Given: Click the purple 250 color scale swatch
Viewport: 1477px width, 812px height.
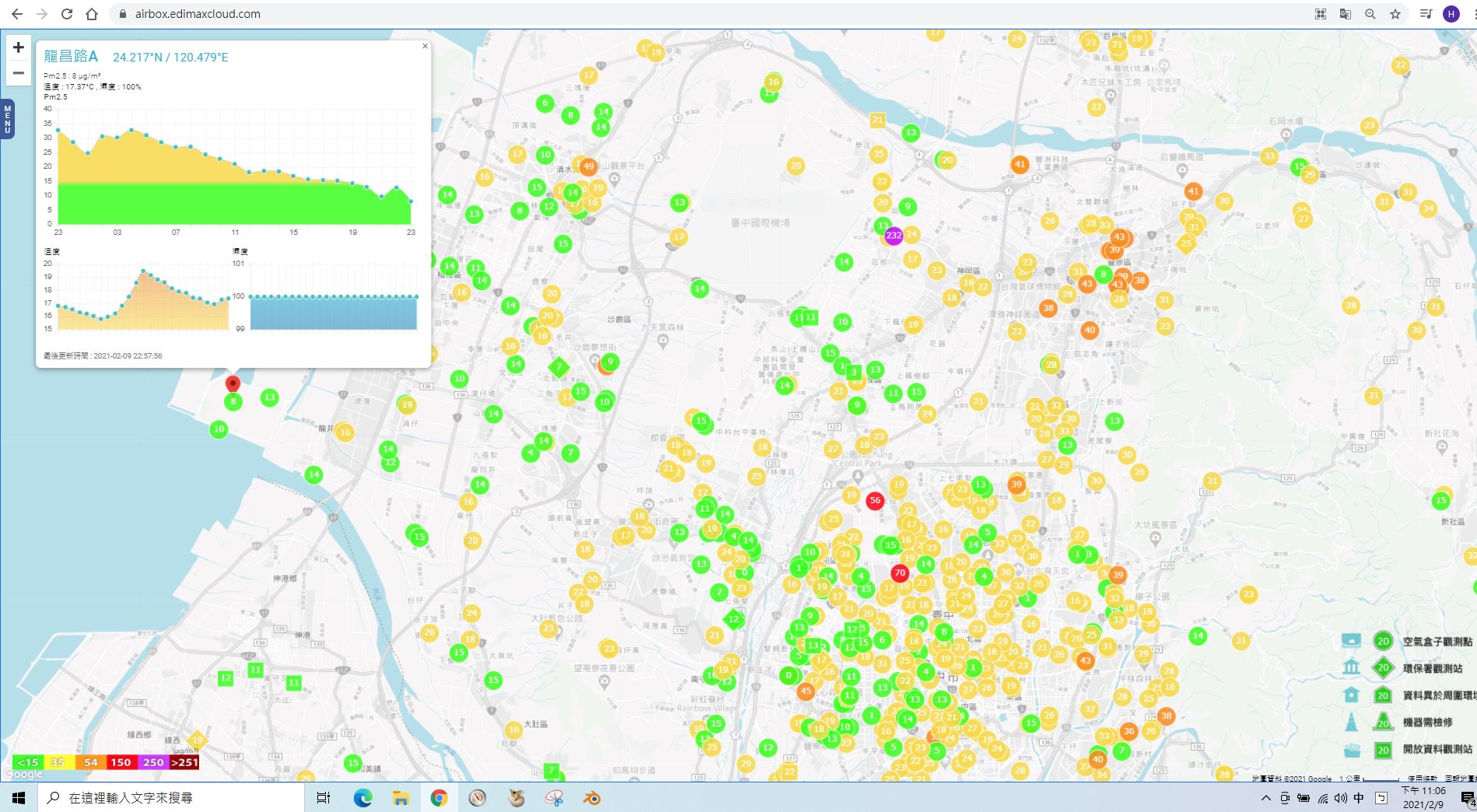Looking at the screenshot, I should [153, 762].
